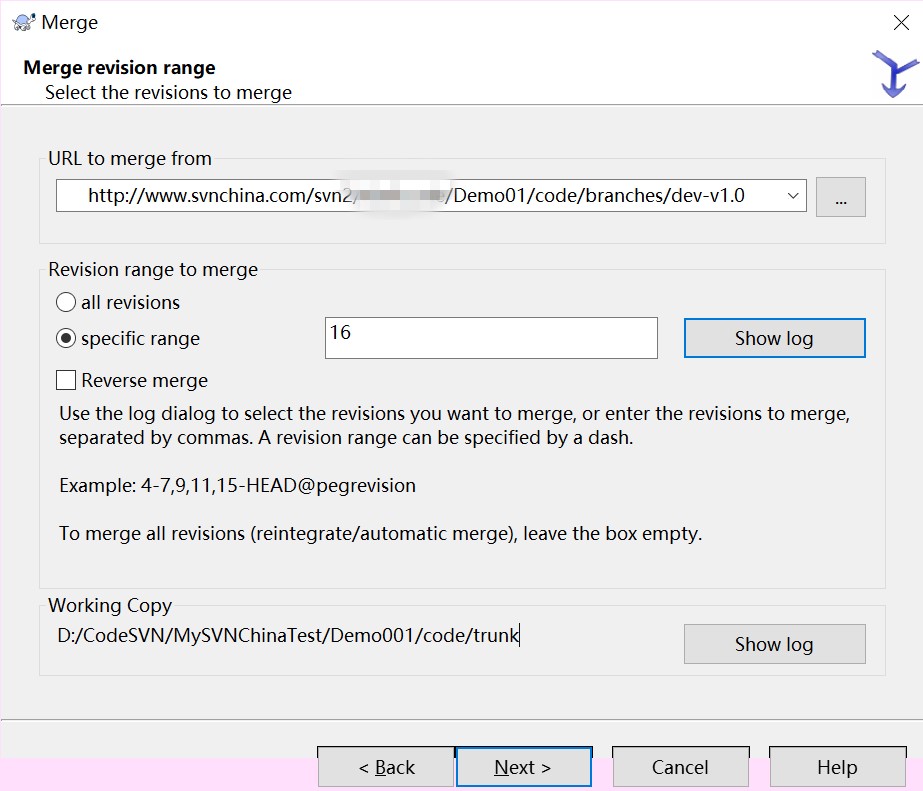Select the 'specific range' radio option
The image size is (923, 791).
[66, 339]
